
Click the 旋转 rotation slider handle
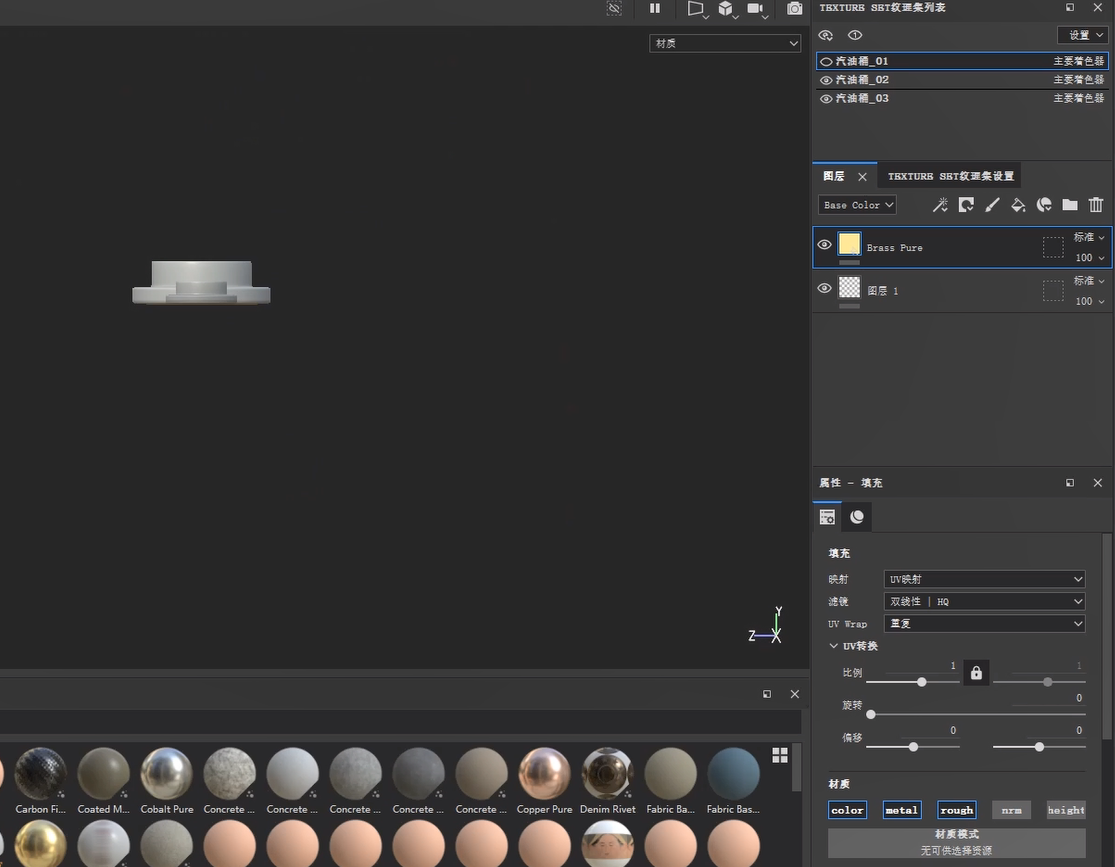pyautogui.click(x=871, y=714)
